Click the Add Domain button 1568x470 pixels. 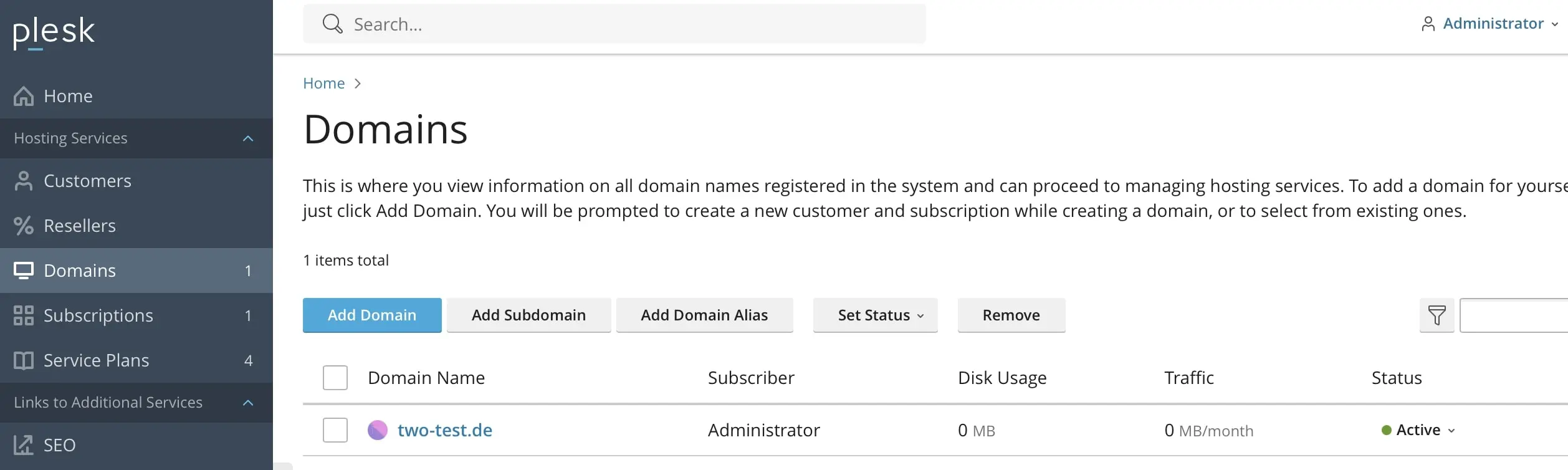tap(371, 315)
